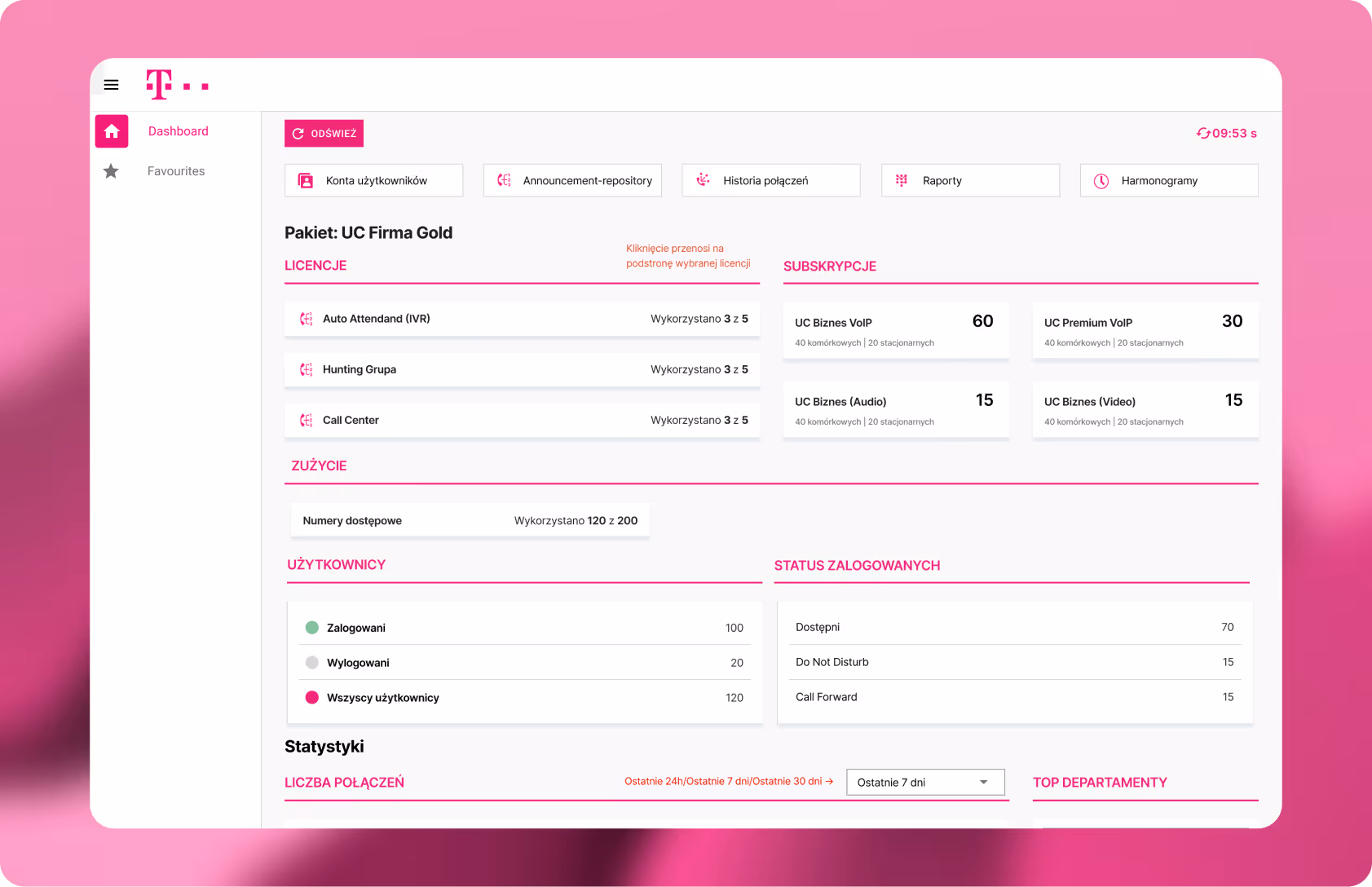Screen dimensions: 1372x887
Task: Open Historia połączeń shortcut
Action: click(771, 180)
